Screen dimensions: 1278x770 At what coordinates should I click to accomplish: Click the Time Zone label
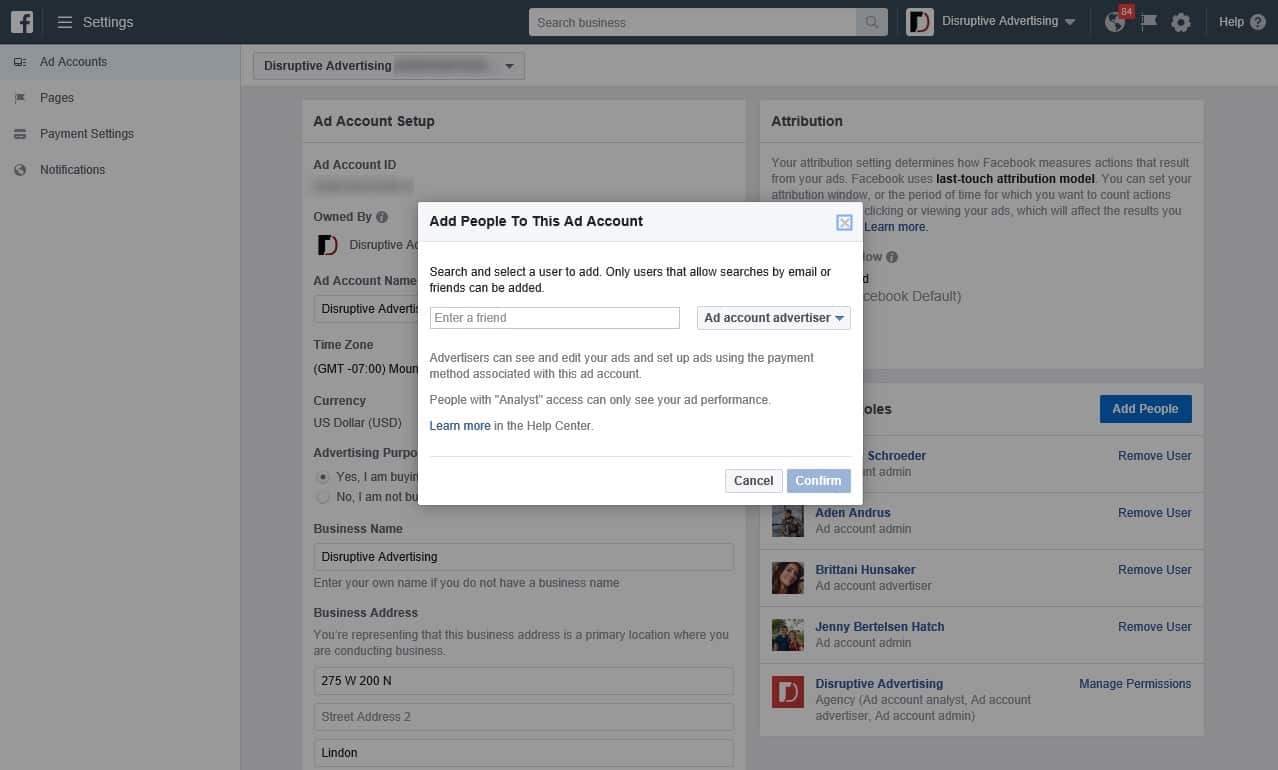[343, 345]
